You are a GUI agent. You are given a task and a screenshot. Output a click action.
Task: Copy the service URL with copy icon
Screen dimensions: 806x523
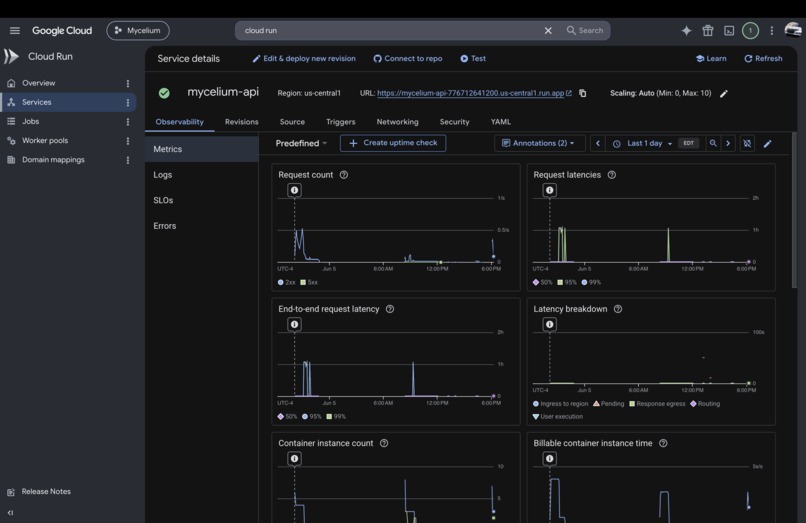pos(582,93)
